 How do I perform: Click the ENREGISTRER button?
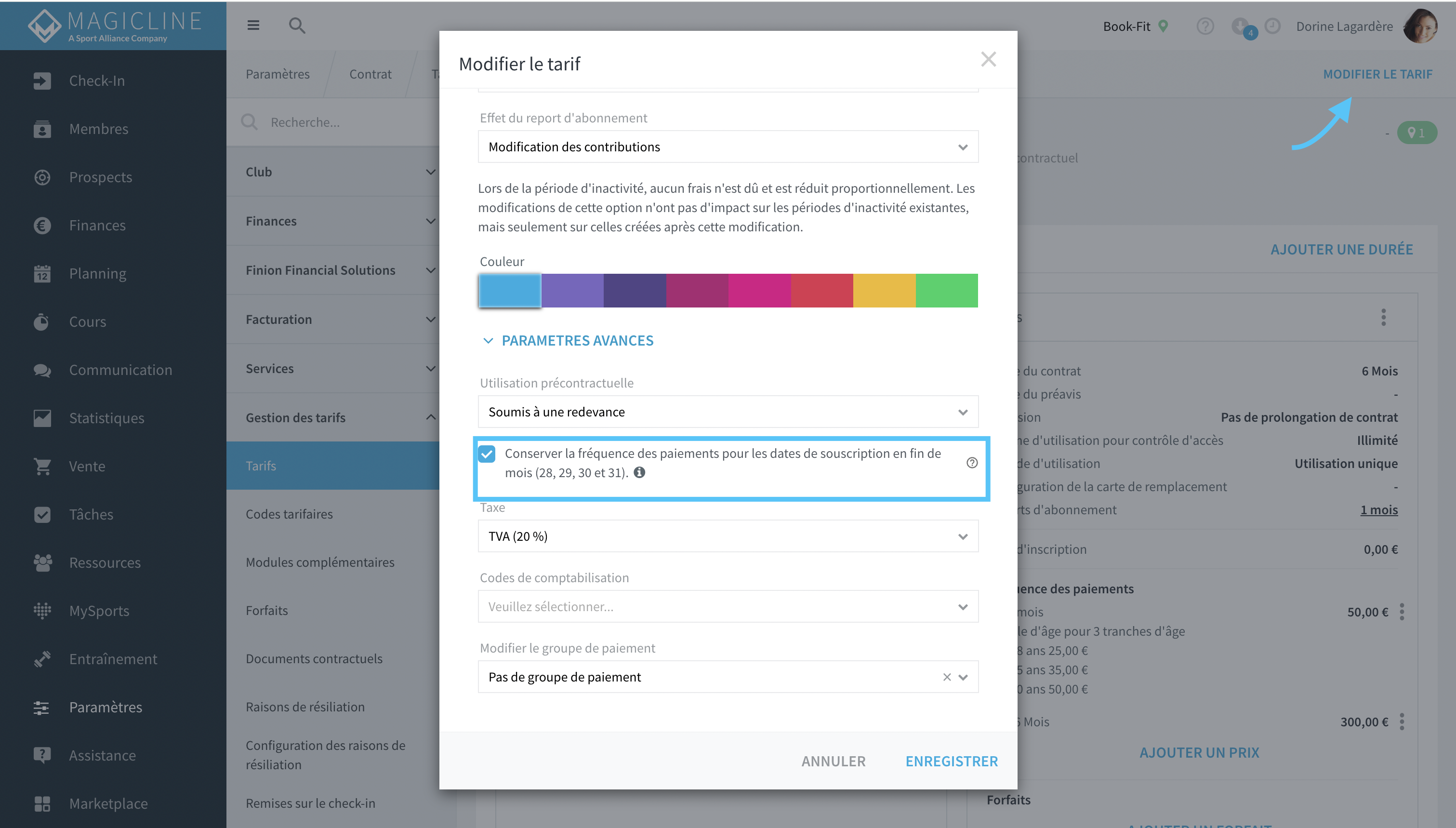pyautogui.click(x=952, y=761)
